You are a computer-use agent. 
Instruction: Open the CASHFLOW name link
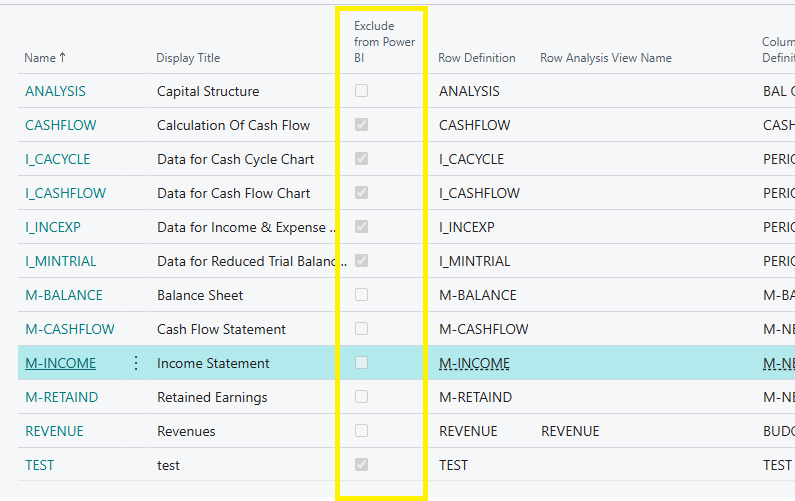pyautogui.click(x=55, y=125)
